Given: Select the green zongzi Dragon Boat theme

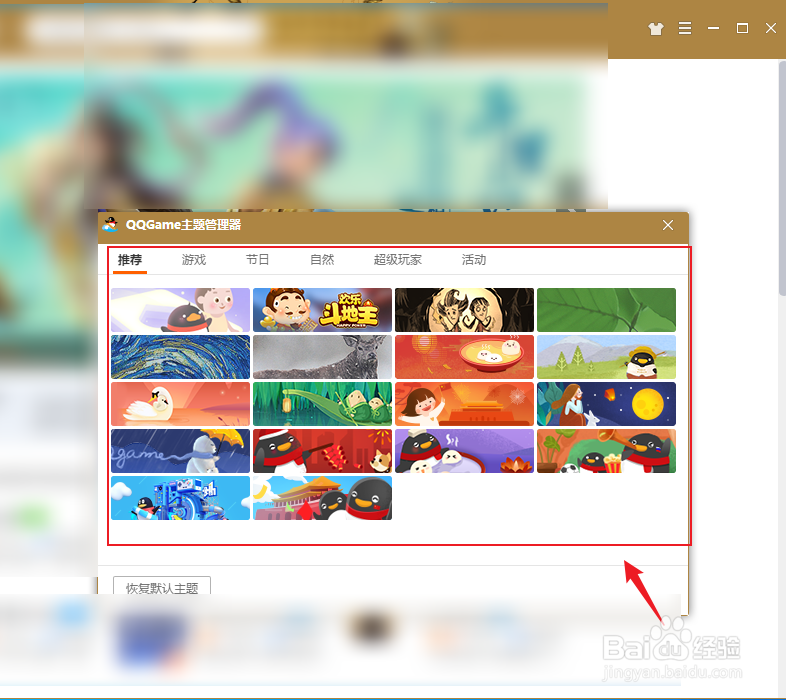Looking at the screenshot, I should click(x=322, y=404).
